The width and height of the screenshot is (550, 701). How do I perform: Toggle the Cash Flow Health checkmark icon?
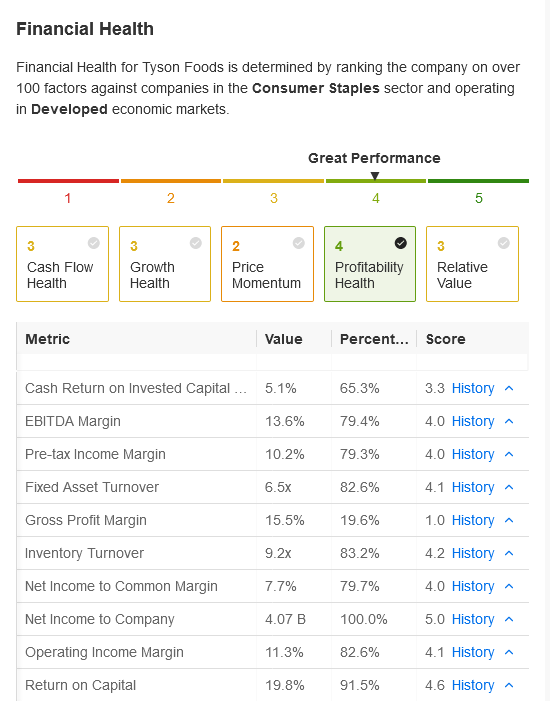(x=93, y=243)
